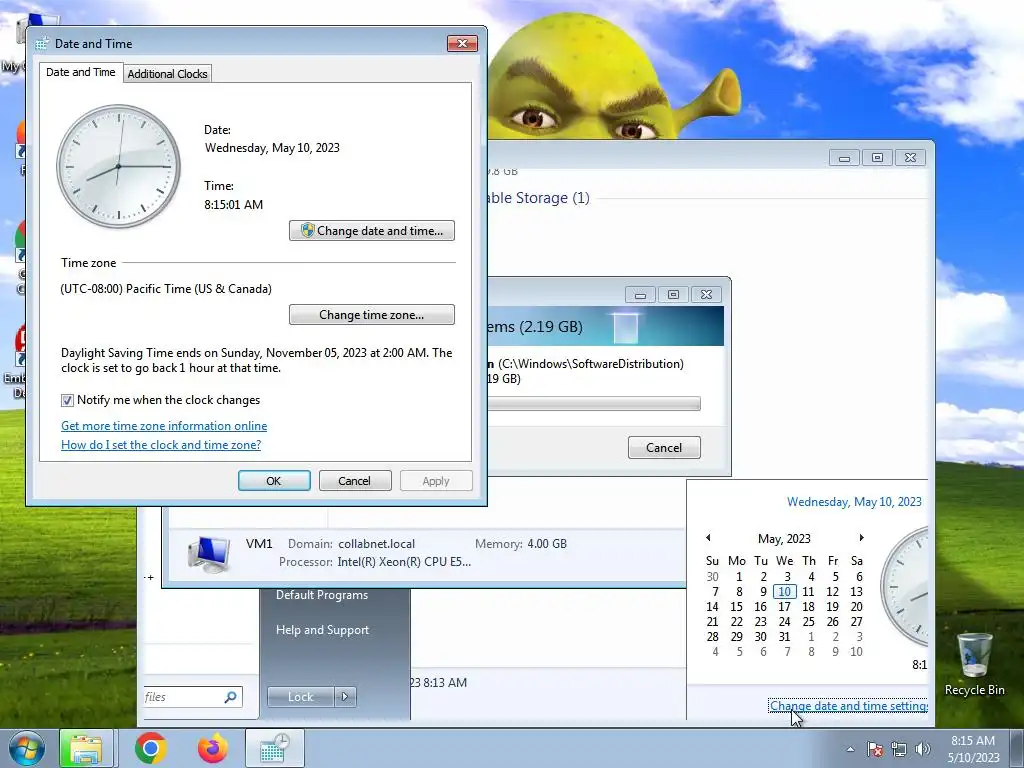
Task: Click the Change time zone button
Action: pyautogui.click(x=372, y=315)
